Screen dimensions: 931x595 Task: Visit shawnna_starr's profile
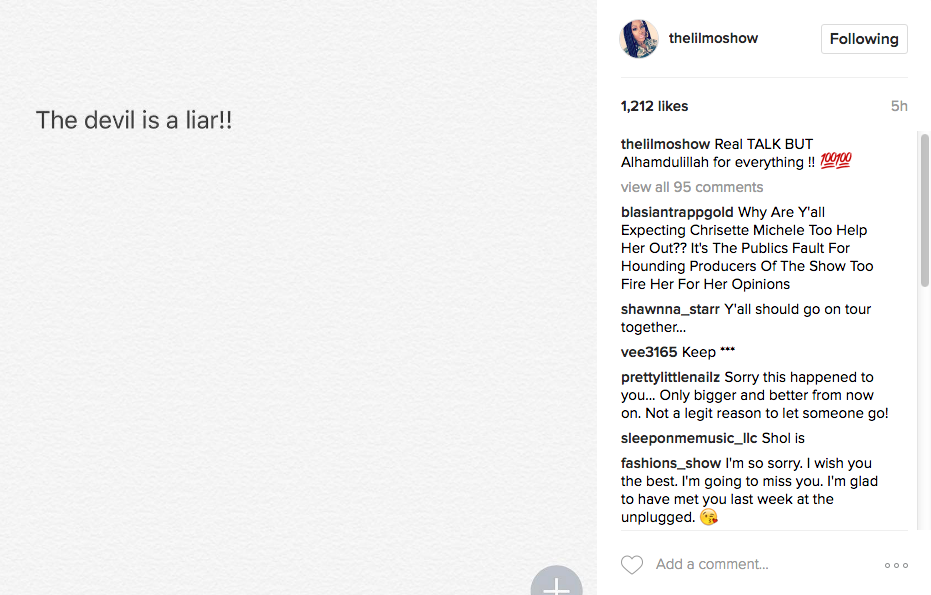click(x=670, y=309)
